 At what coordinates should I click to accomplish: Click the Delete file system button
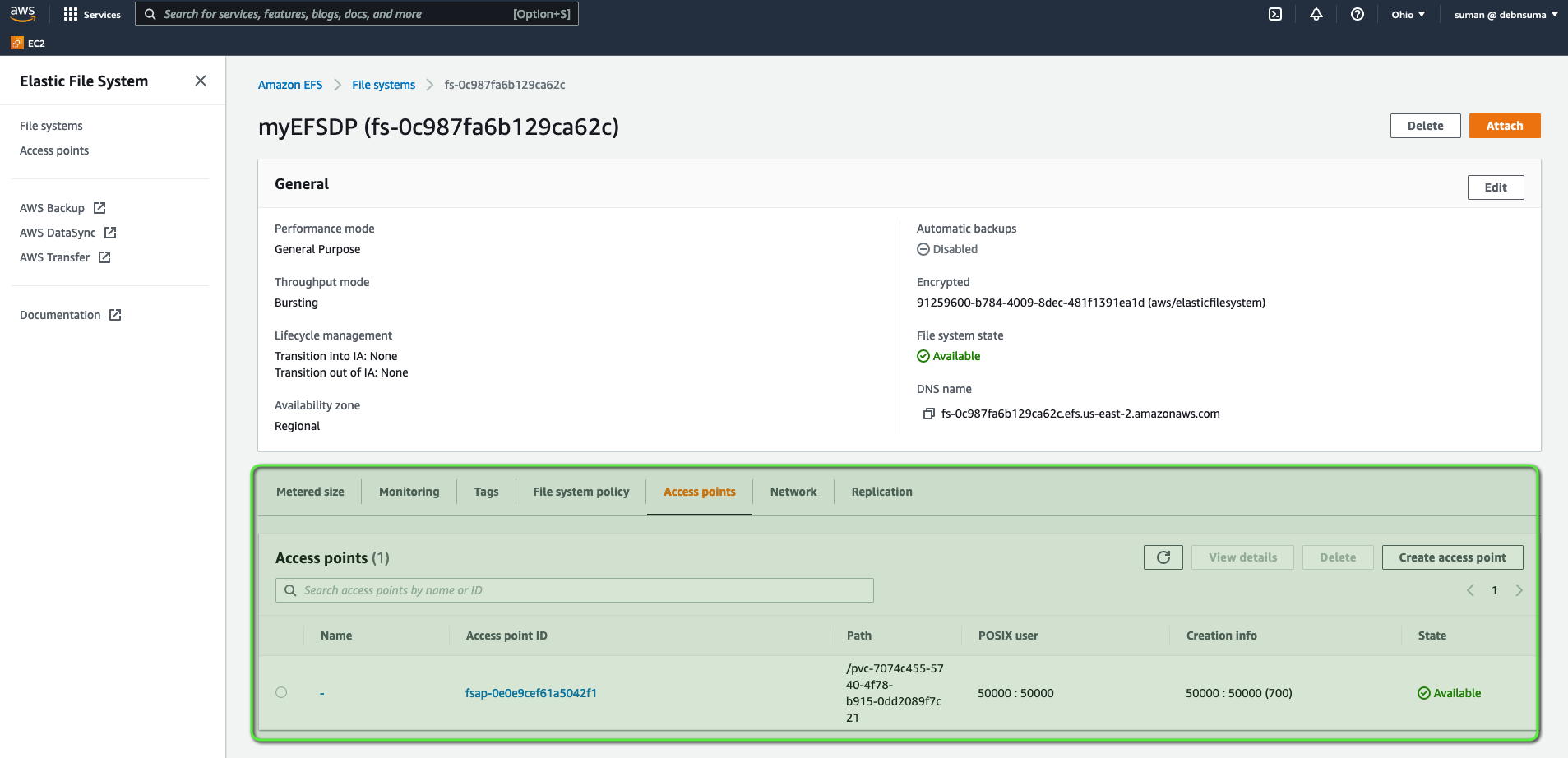[x=1426, y=126]
